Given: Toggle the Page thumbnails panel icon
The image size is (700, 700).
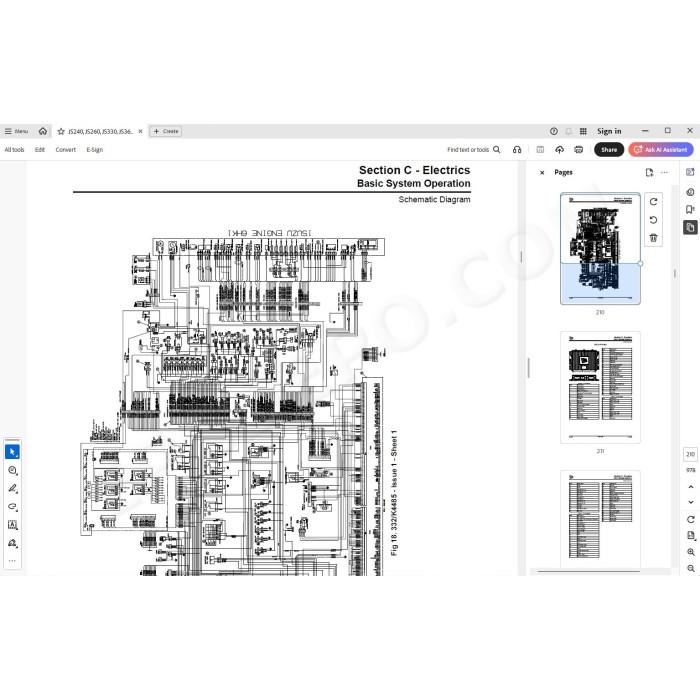Looking at the screenshot, I should 690,227.
